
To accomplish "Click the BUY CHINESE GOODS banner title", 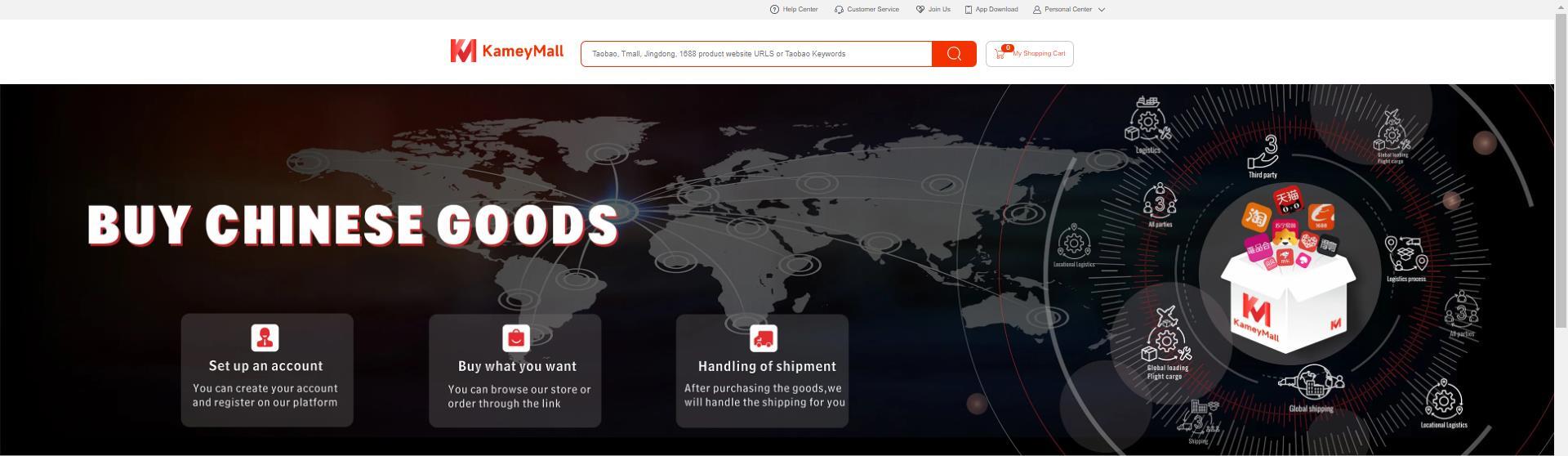I will click(353, 225).
